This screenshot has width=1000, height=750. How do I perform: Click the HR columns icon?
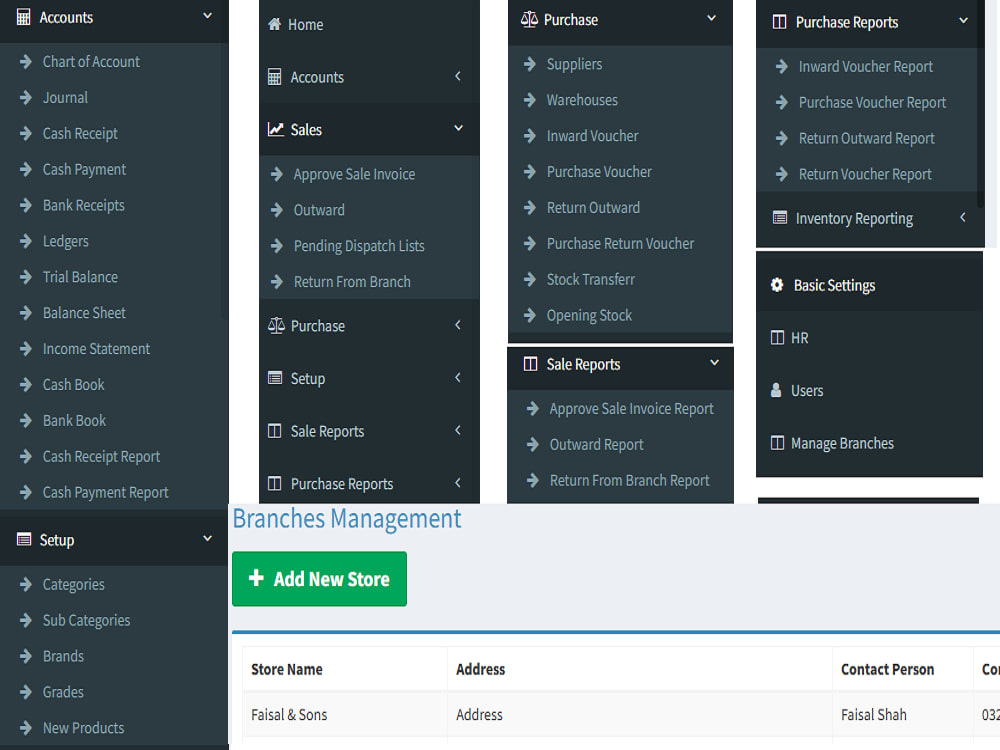click(x=777, y=337)
